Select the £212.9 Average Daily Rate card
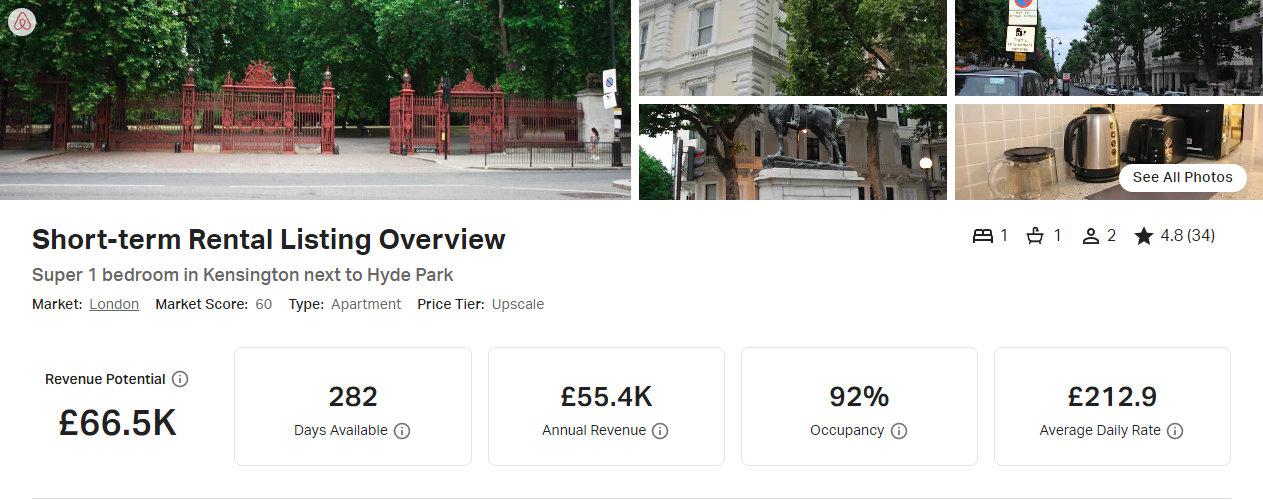 coord(1112,407)
